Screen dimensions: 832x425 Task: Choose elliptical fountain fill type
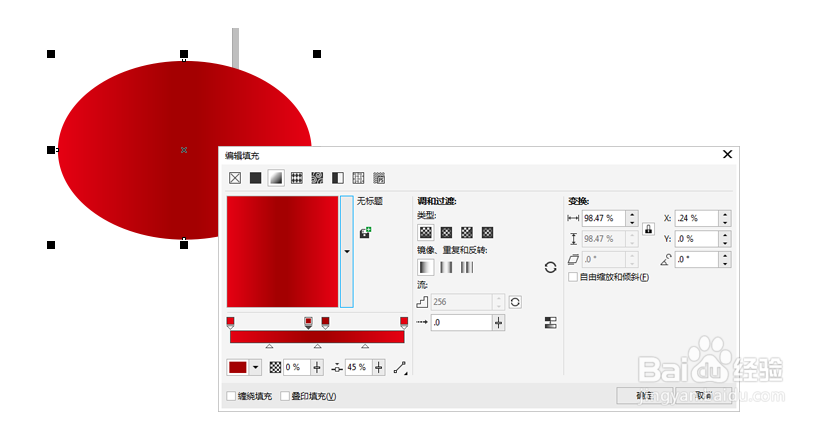point(446,232)
